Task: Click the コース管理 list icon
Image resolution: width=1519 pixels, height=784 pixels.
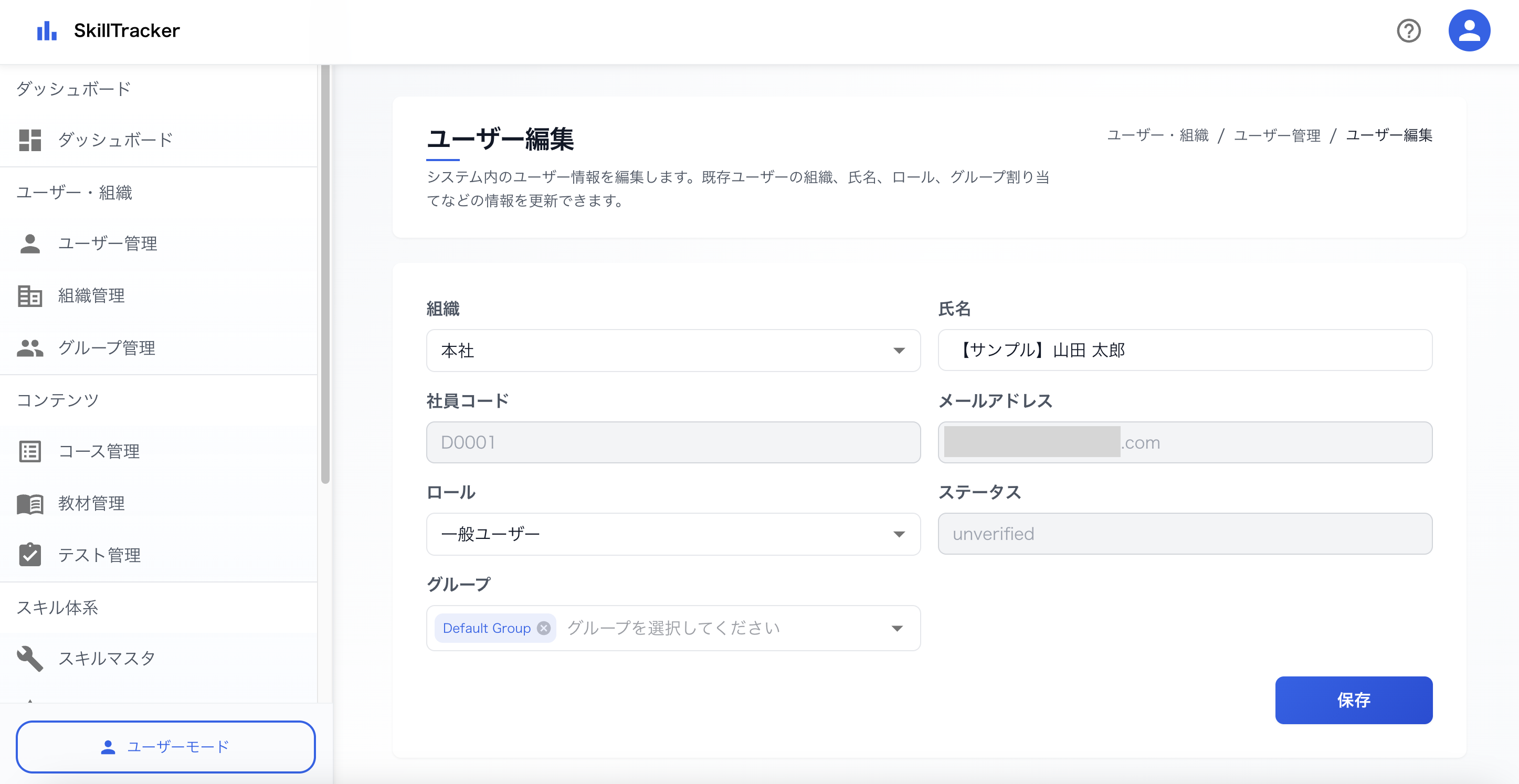Action: coord(30,451)
